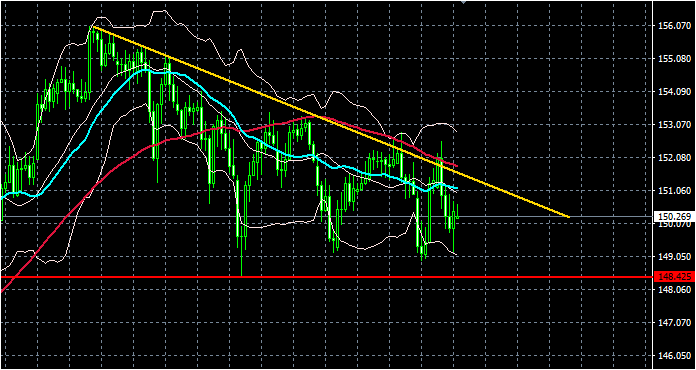Click the 149.050 price axis label
Screen dimensions: 696x370
673,256
